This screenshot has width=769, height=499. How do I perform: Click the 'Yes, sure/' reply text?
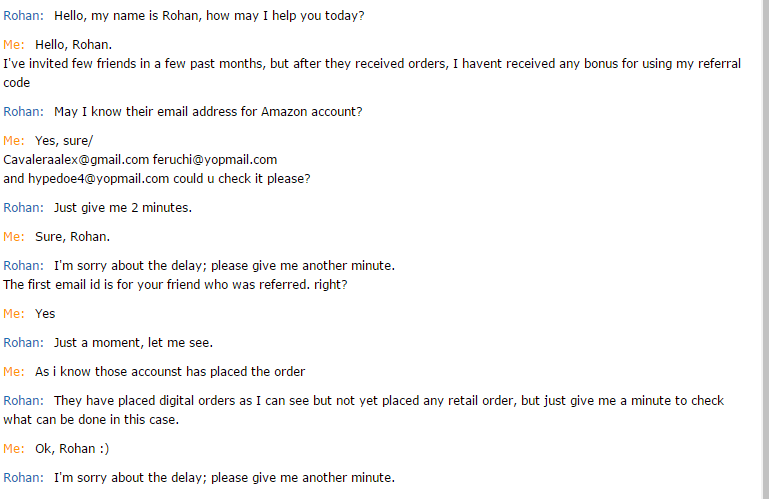(63, 141)
